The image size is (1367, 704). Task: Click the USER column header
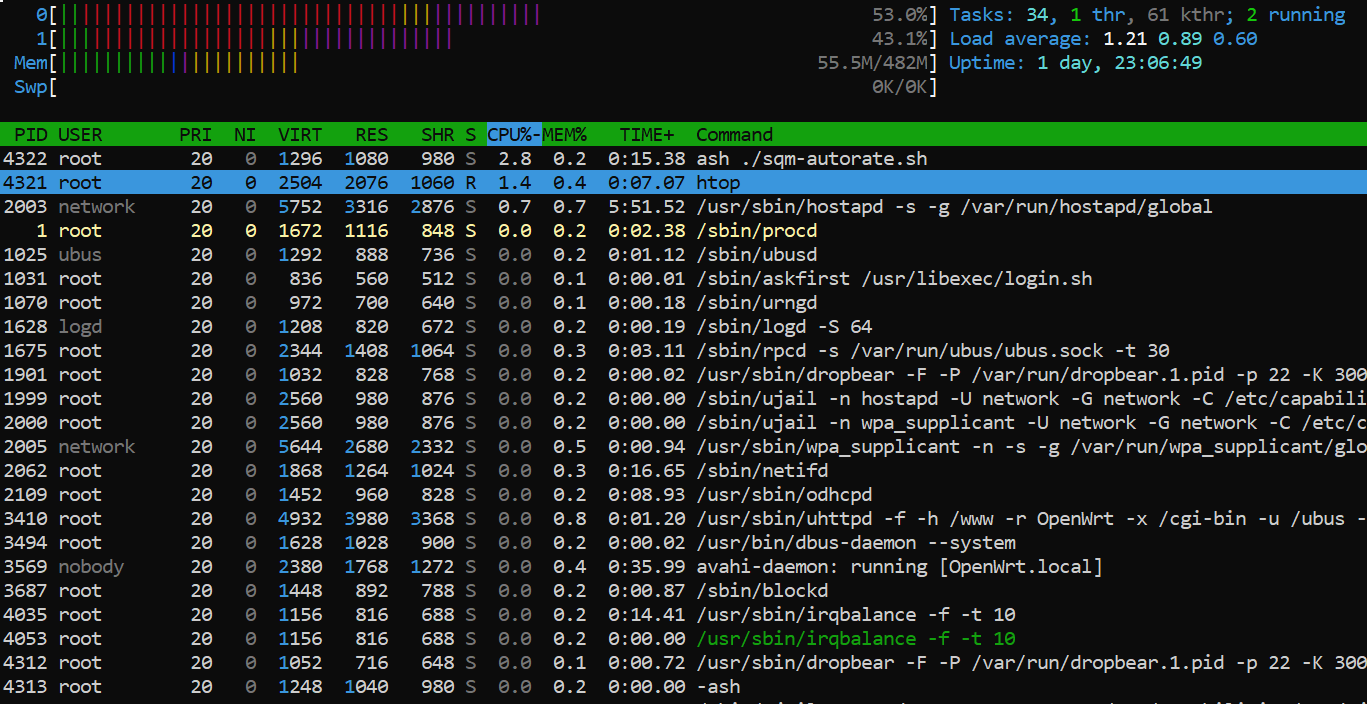coord(80,135)
